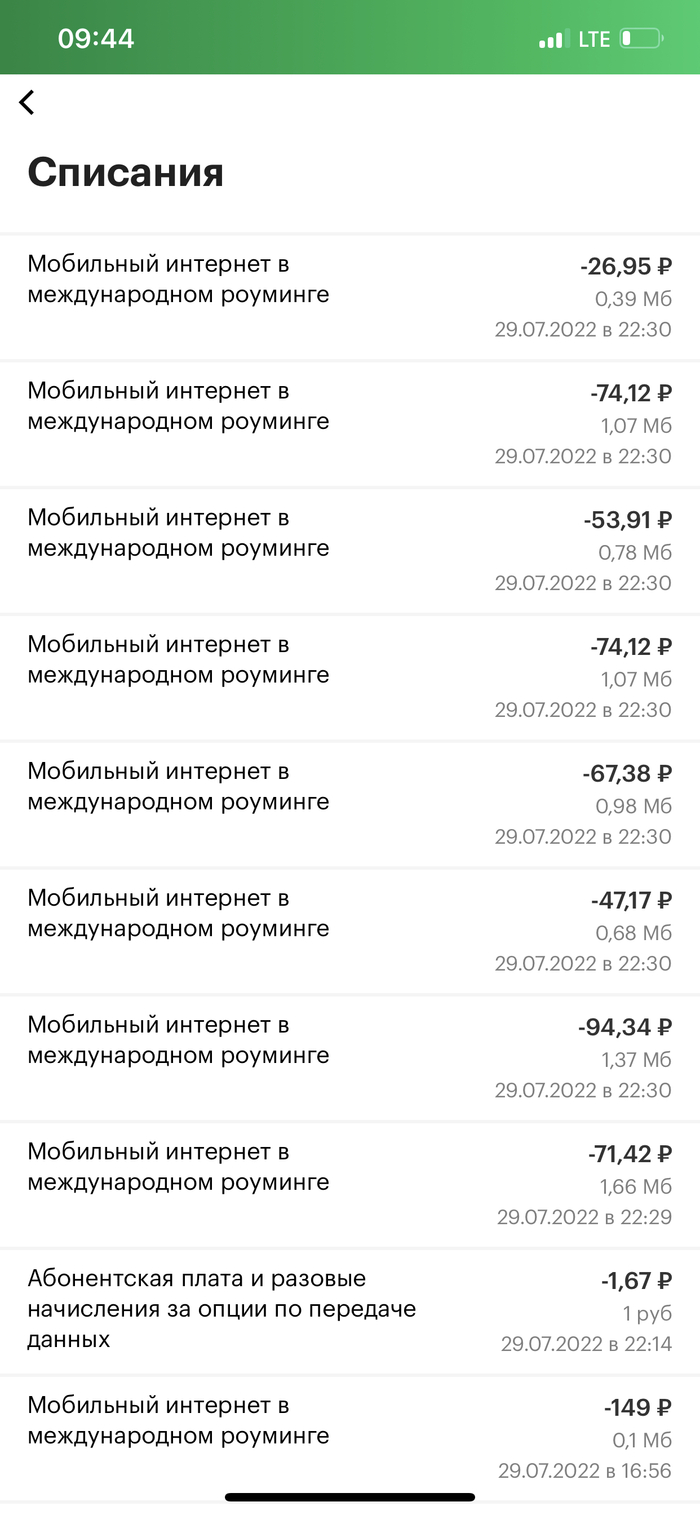View the -94,34 ₽ roaming charge
The width and height of the screenshot is (700, 1515).
[x=350, y=1058]
